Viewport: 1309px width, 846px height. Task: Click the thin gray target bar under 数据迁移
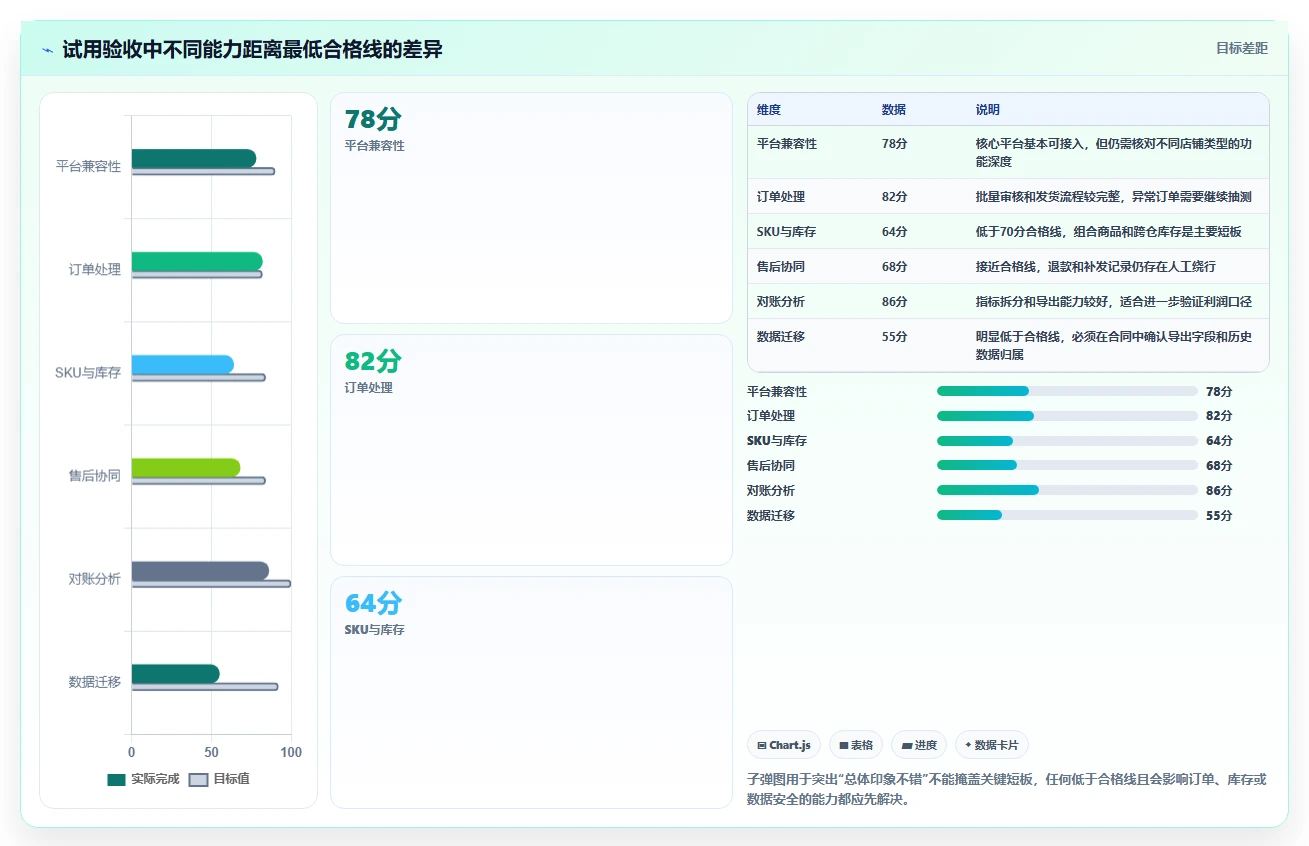(x=204, y=686)
